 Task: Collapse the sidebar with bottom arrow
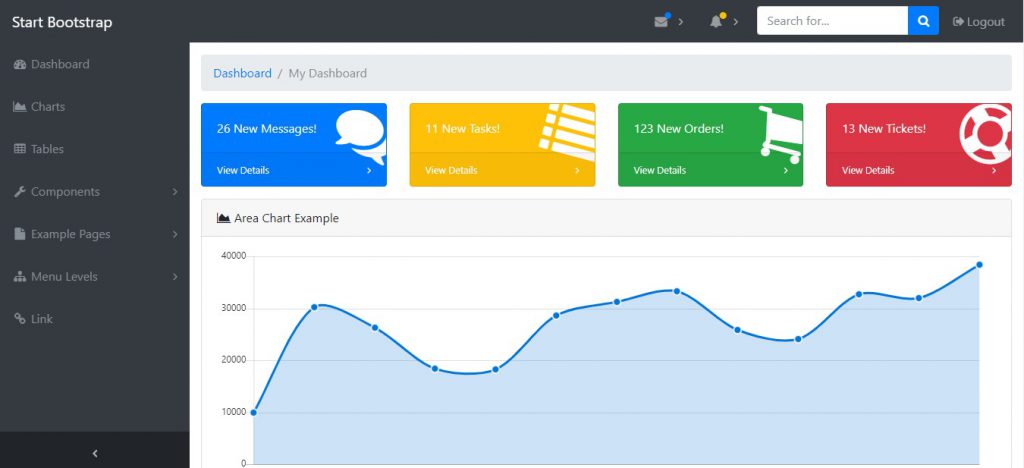95,453
